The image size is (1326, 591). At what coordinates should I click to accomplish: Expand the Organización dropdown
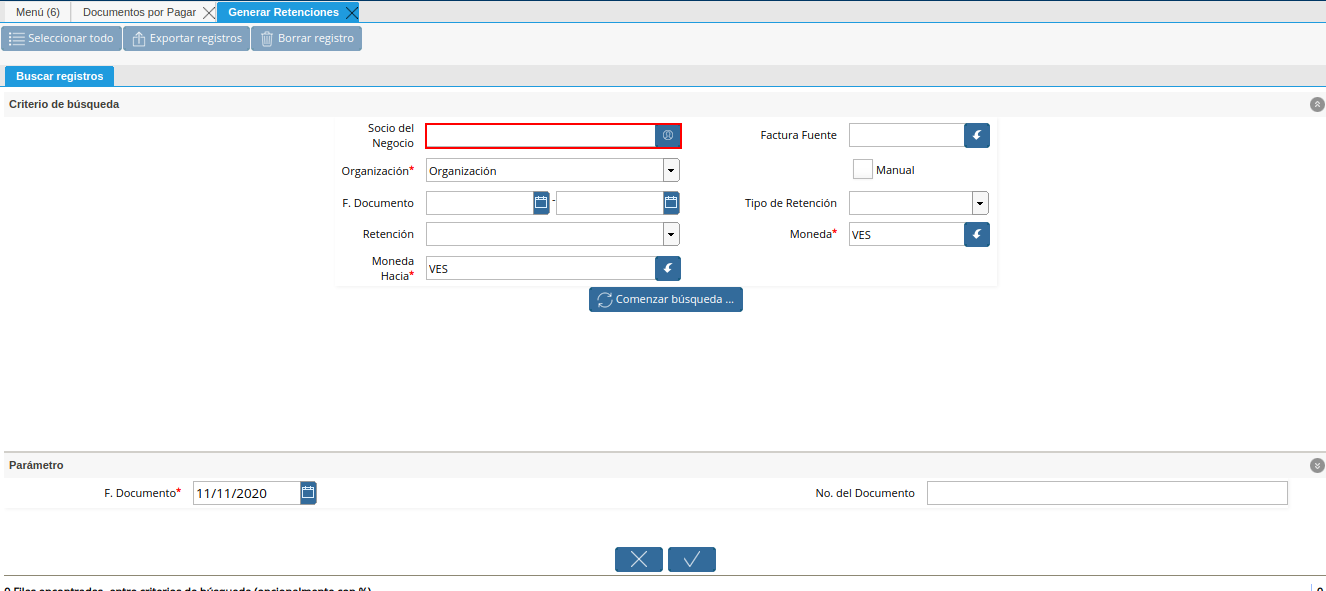click(671, 170)
